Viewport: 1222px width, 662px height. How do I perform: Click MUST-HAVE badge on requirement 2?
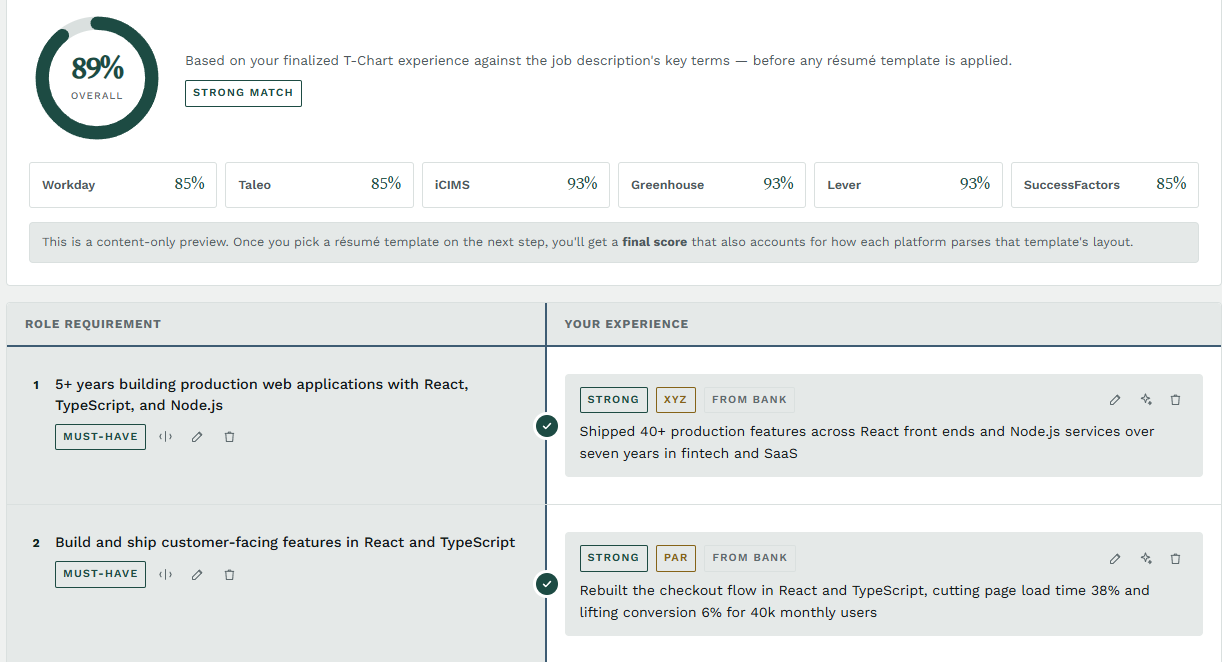tap(100, 574)
